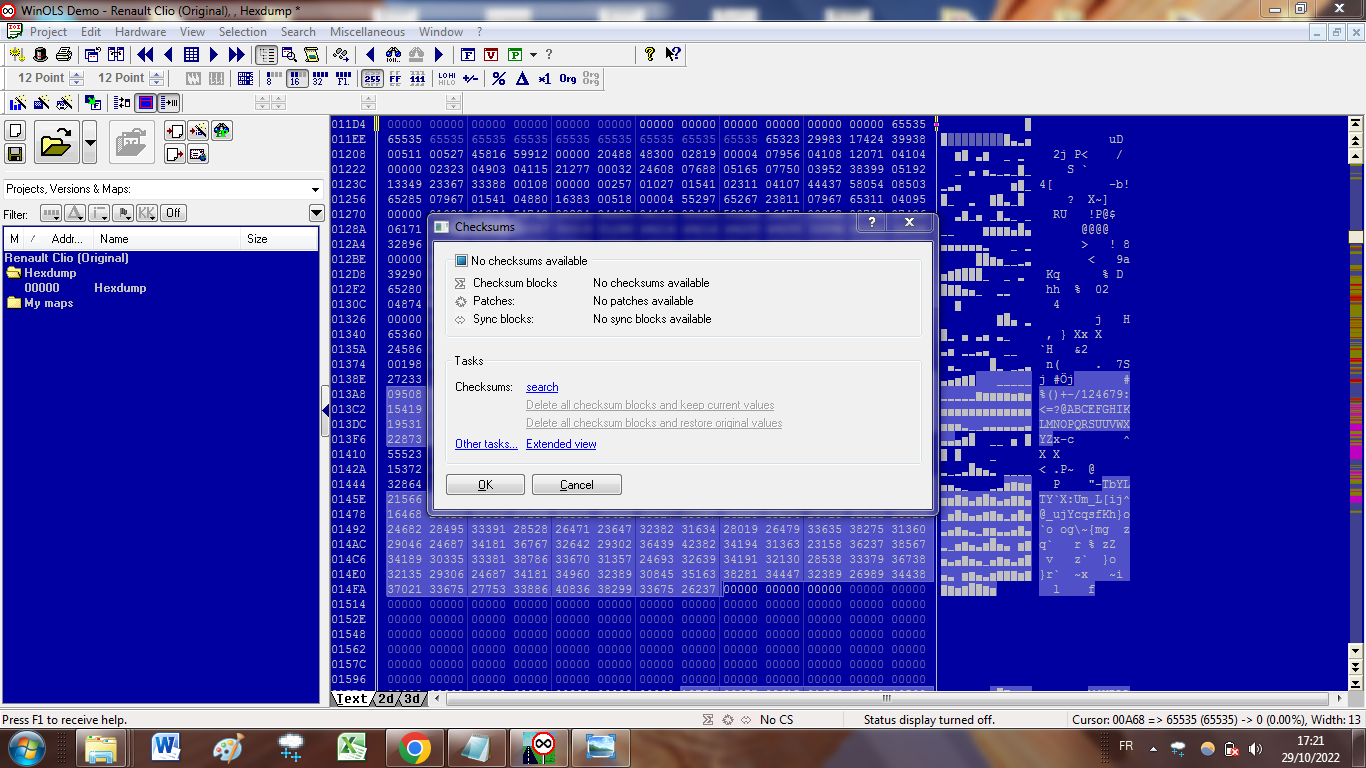Toggle LoHi byte order

tap(447, 78)
